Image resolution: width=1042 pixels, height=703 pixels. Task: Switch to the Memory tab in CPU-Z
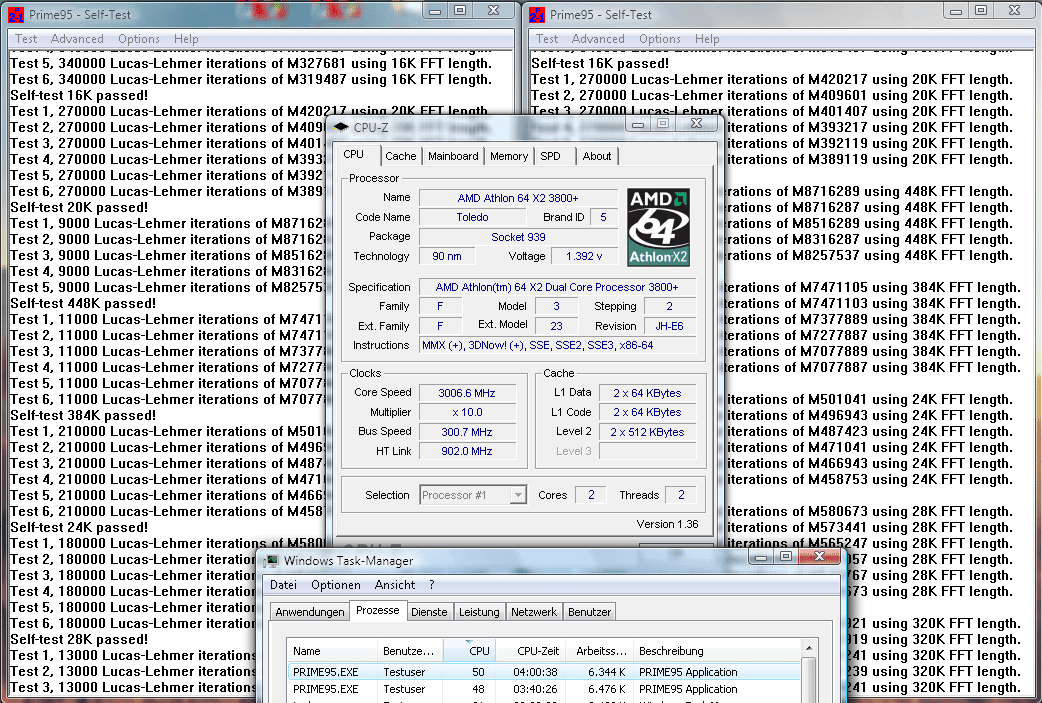pos(509,156)
